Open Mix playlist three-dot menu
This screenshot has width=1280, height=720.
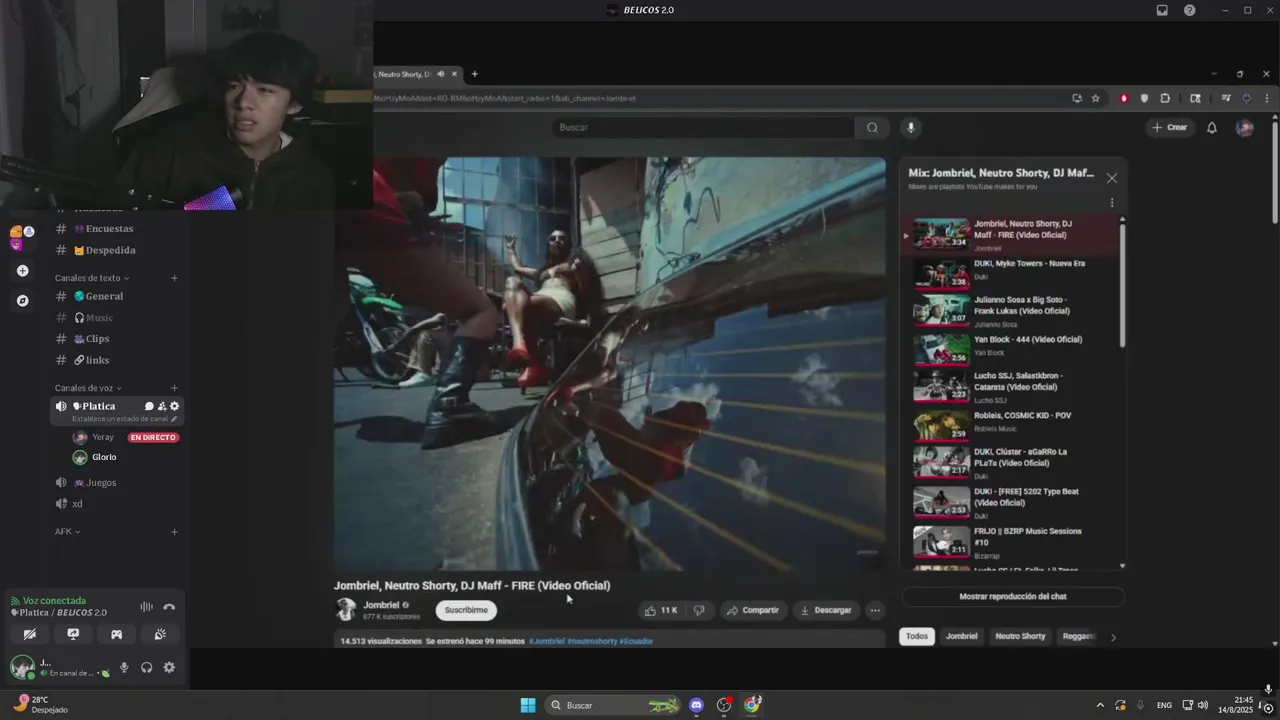point(1111,203)
